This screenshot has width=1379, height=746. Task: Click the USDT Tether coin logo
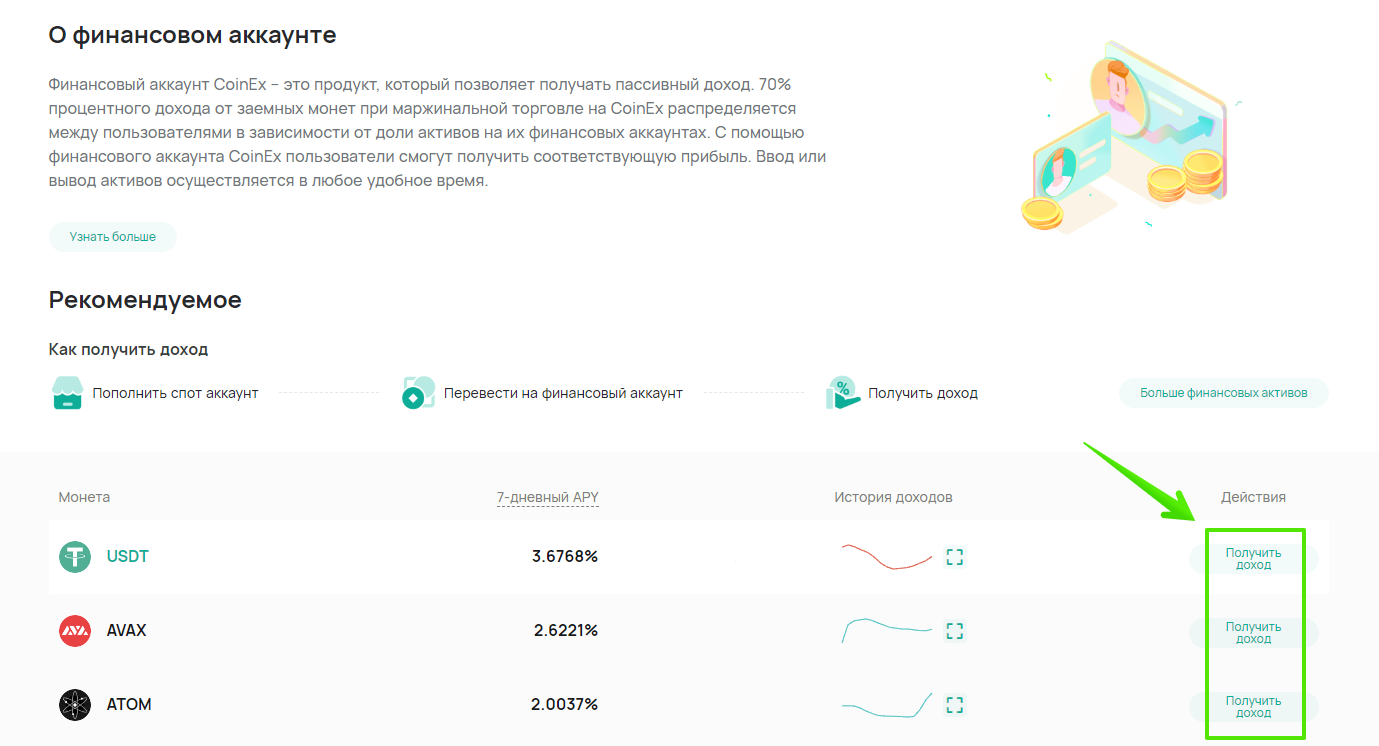pos(75,557)
